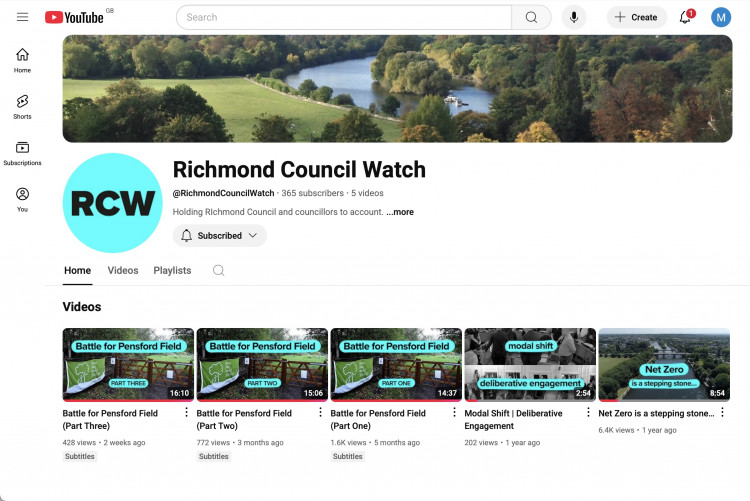Switch to the Videos tab
This screenshot has width=750, height=501.
pyautogui.click(x=123, y=270)
